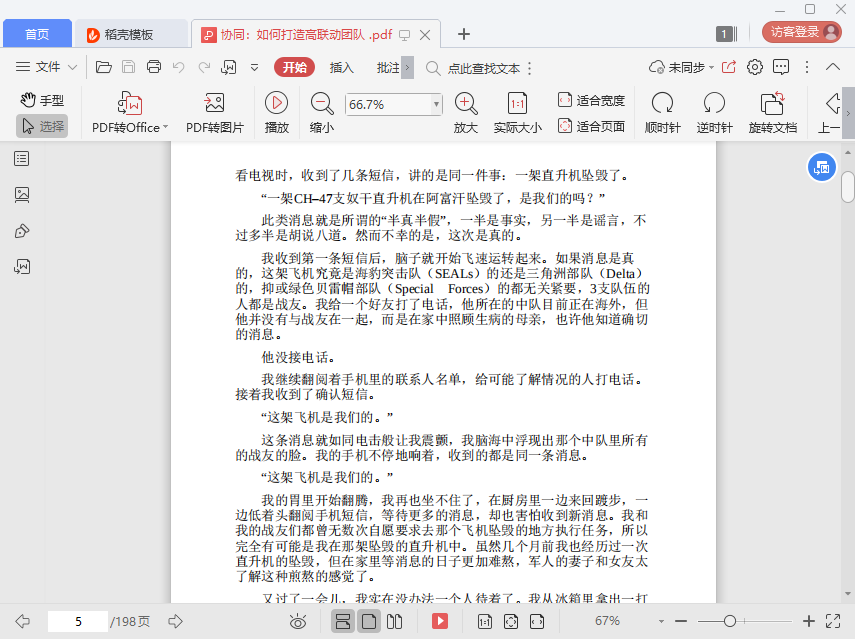Viewport: 855px width, 639px height.
Task: Print the document via printer icon
Action: (x=154, y=67)
